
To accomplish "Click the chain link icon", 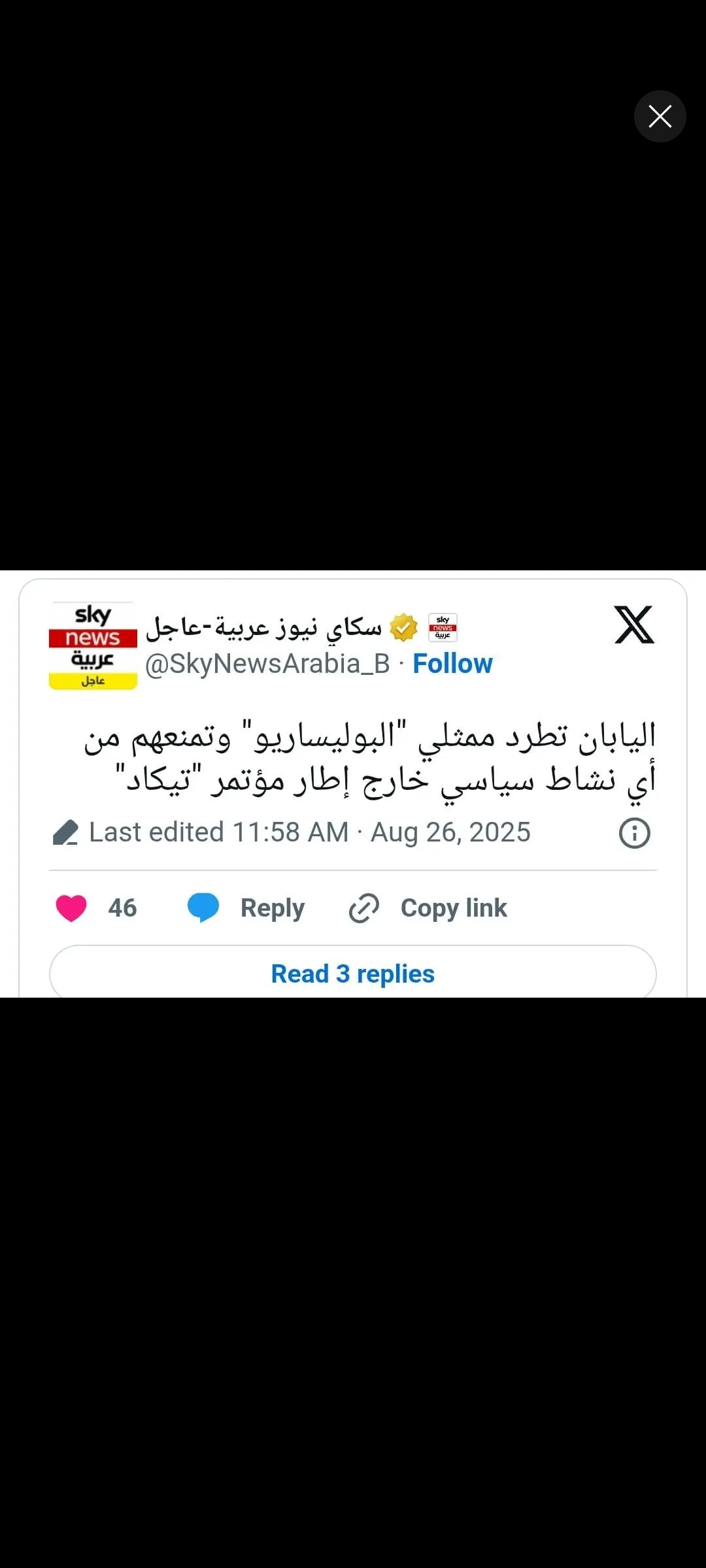I will coord(364,908).
